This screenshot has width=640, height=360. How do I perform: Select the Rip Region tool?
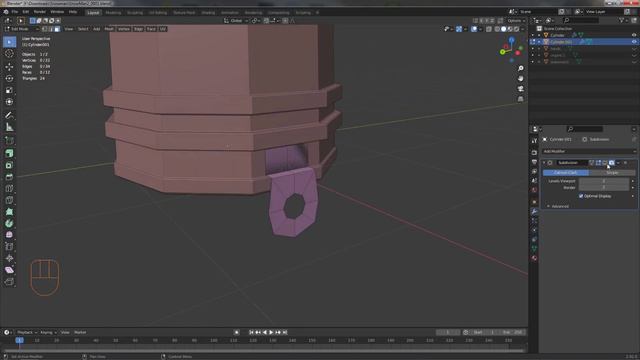(9, 282)
